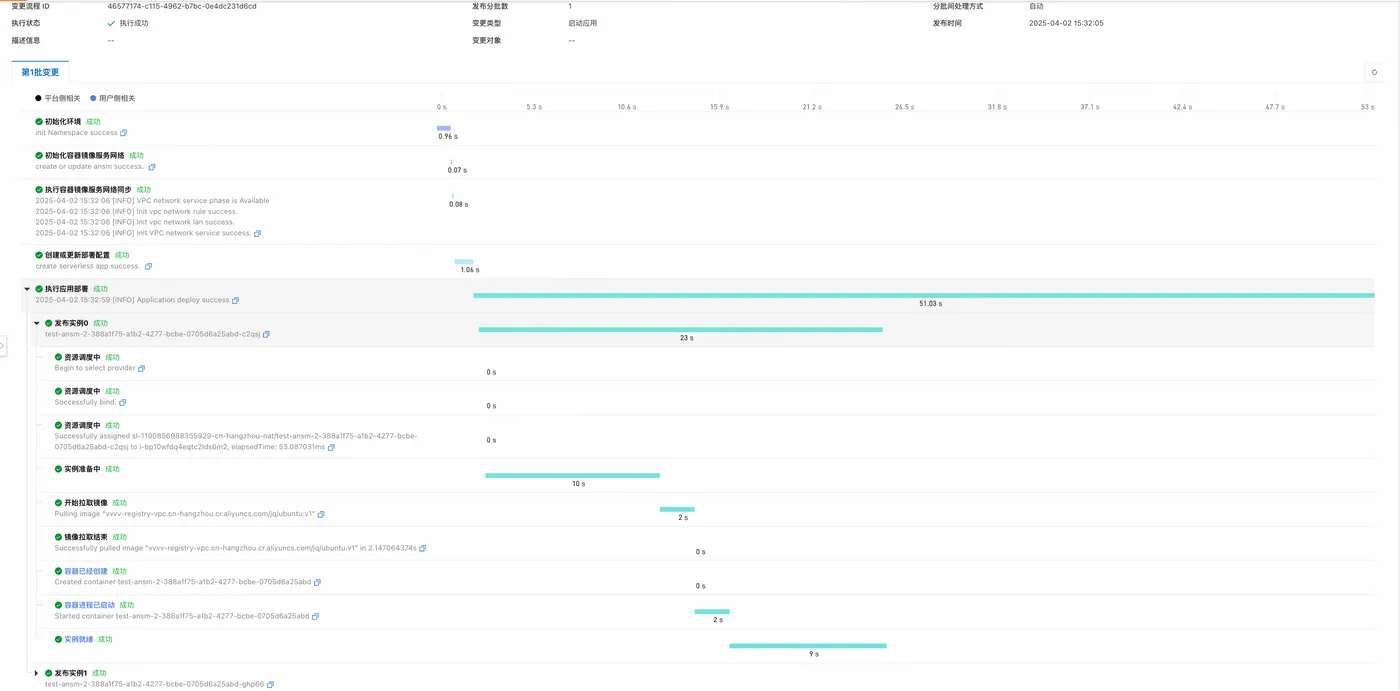
Task: Click the 自动 batch handling mode value
Action: pyautogui.click(x=1036, y=6)
